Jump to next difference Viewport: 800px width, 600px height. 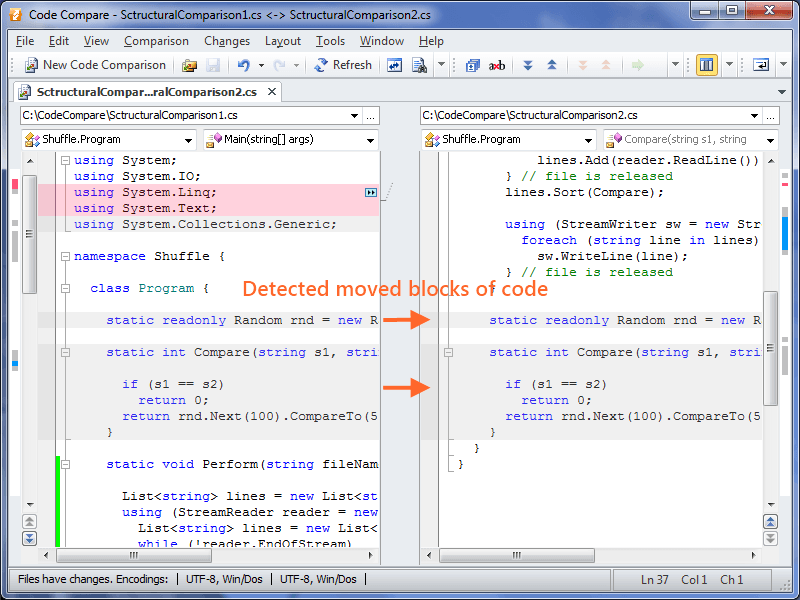click(528, 66)
